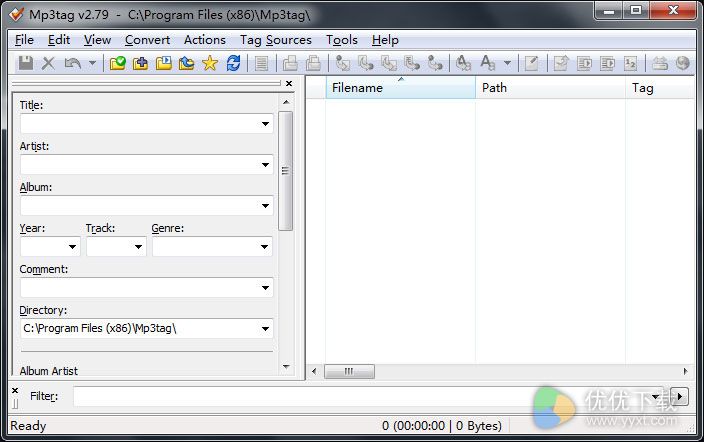Click the toolbar icon left of the globe
Image resolution: width=704 pixels, height=442 pixels.
point(660,63)
